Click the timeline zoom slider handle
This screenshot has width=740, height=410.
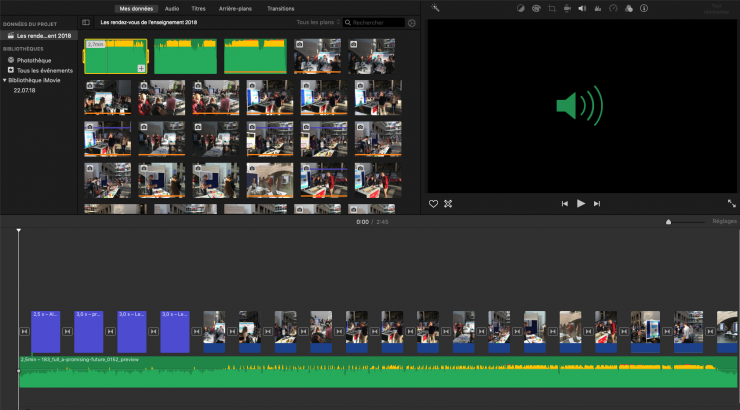(668, 222)
